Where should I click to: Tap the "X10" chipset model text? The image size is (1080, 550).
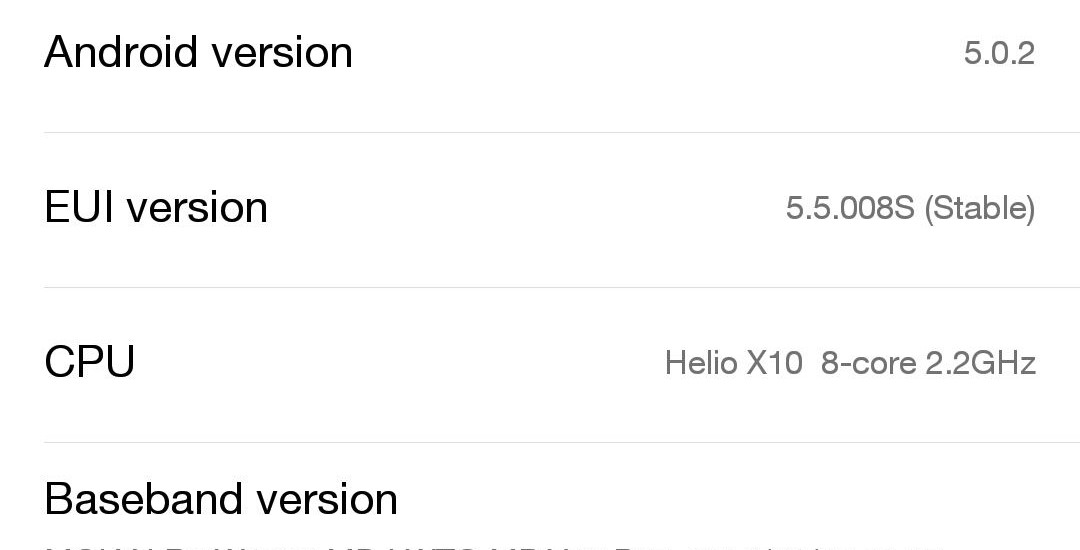pos(774,363)
